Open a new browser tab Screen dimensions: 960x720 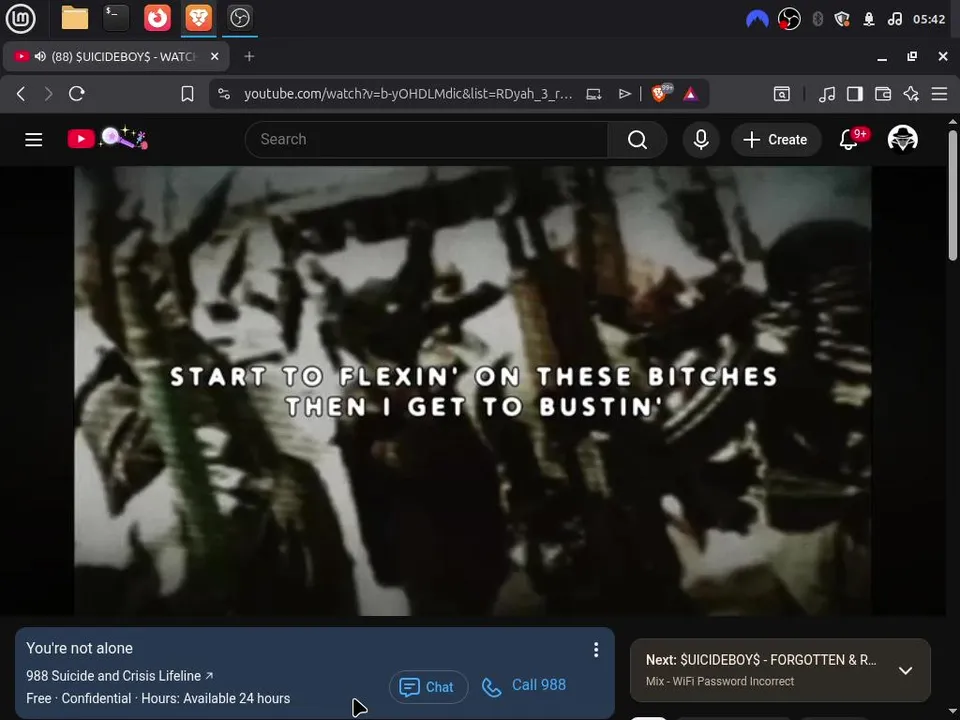click(x=249, y=56)
